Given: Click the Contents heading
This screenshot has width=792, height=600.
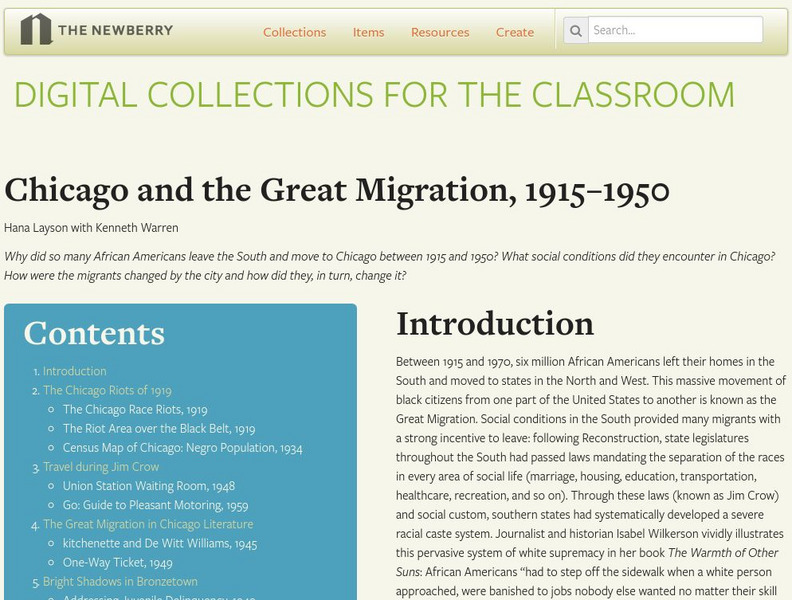Looking at the screenshot, I should tap(94, 333).
